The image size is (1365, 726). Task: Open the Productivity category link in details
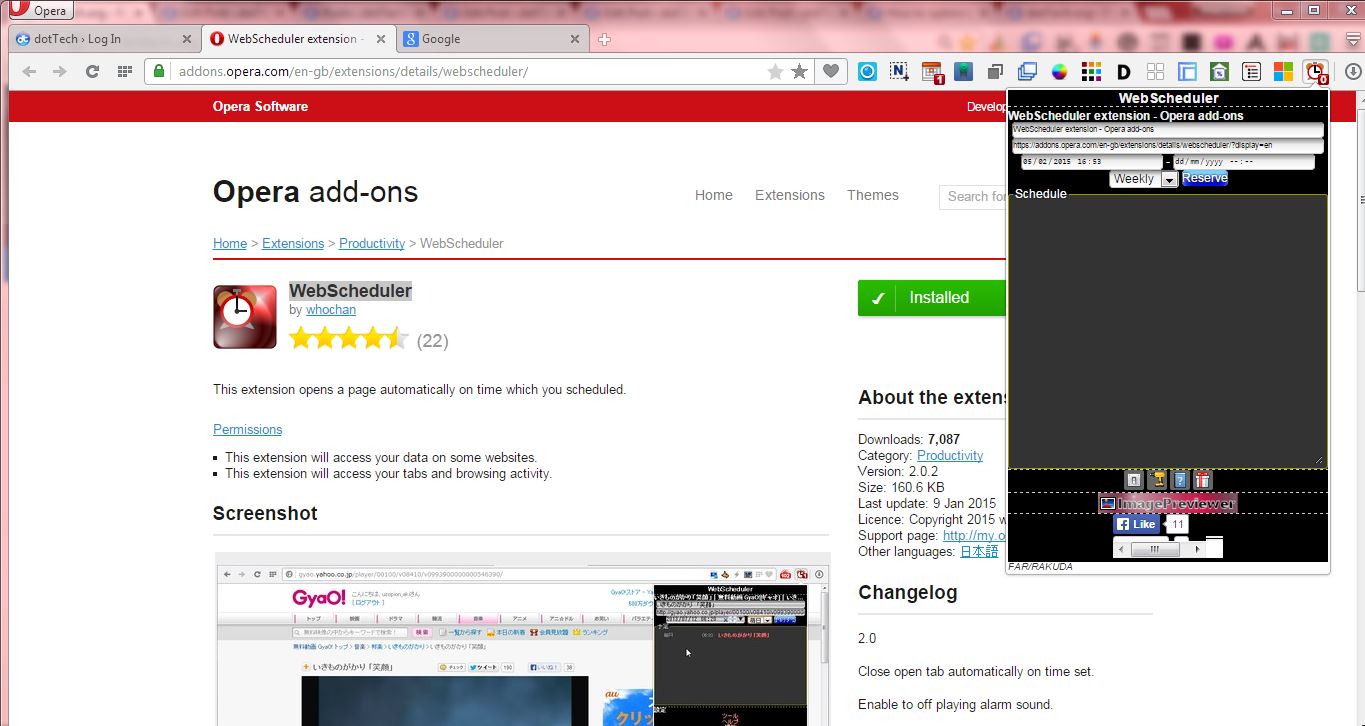coord(950,455)
